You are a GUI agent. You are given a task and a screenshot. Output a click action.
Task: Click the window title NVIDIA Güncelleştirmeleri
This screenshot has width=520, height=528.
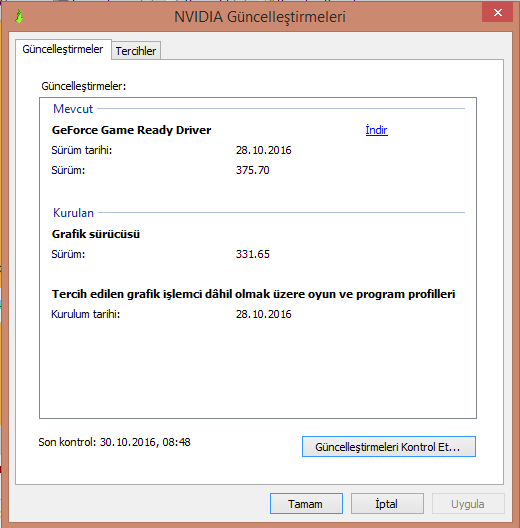click(x=260, y=17)
